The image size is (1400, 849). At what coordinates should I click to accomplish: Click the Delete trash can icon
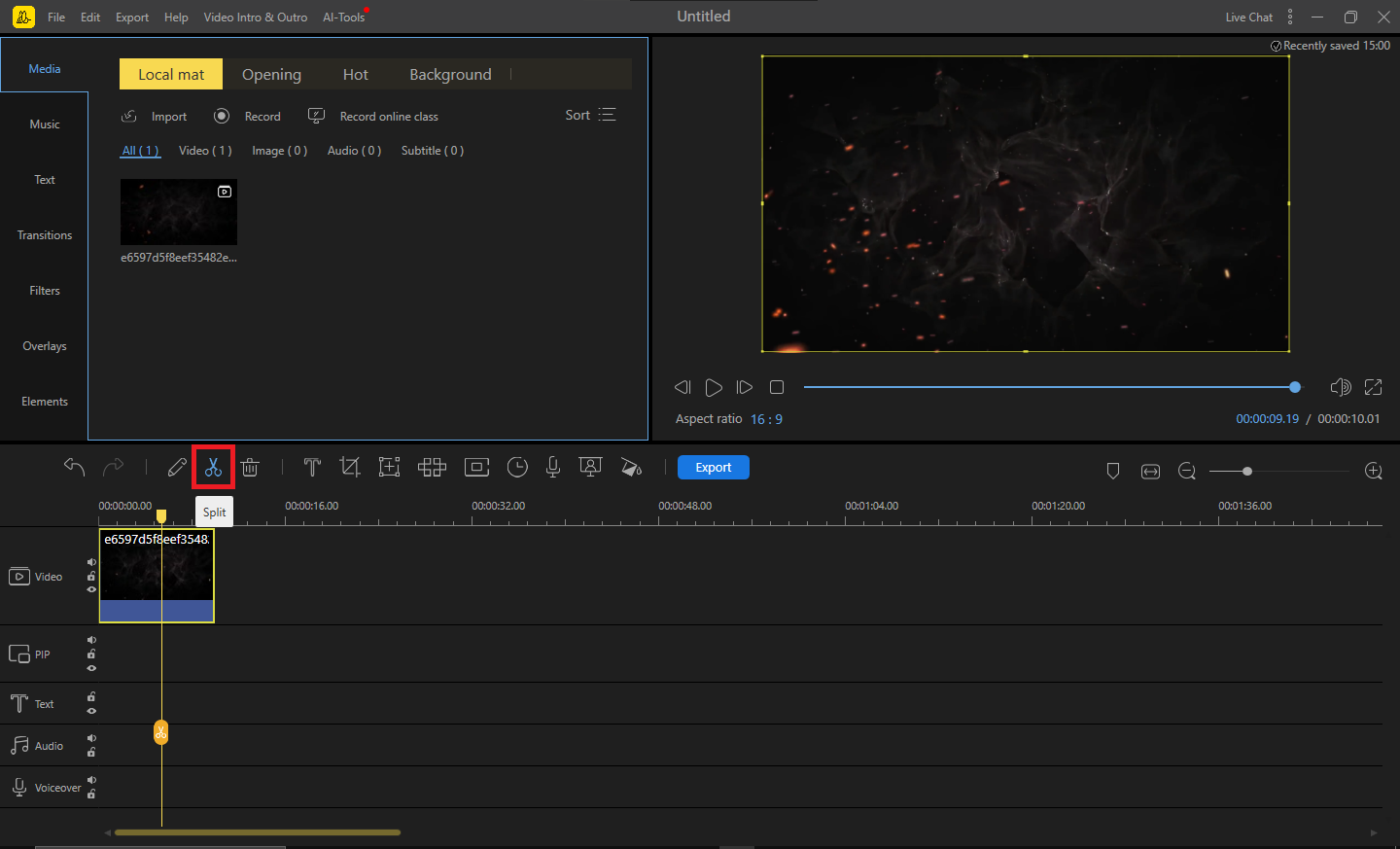point(250,468)
